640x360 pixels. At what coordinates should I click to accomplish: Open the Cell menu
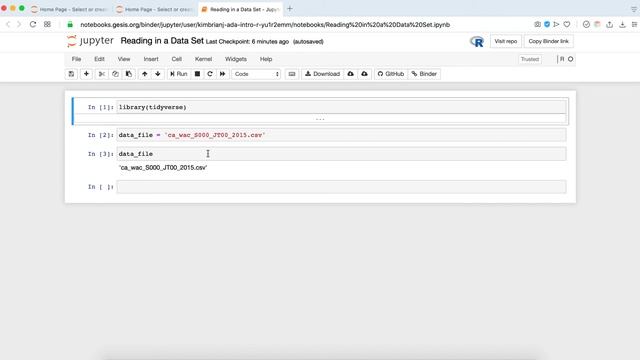(x=176, y=59)
